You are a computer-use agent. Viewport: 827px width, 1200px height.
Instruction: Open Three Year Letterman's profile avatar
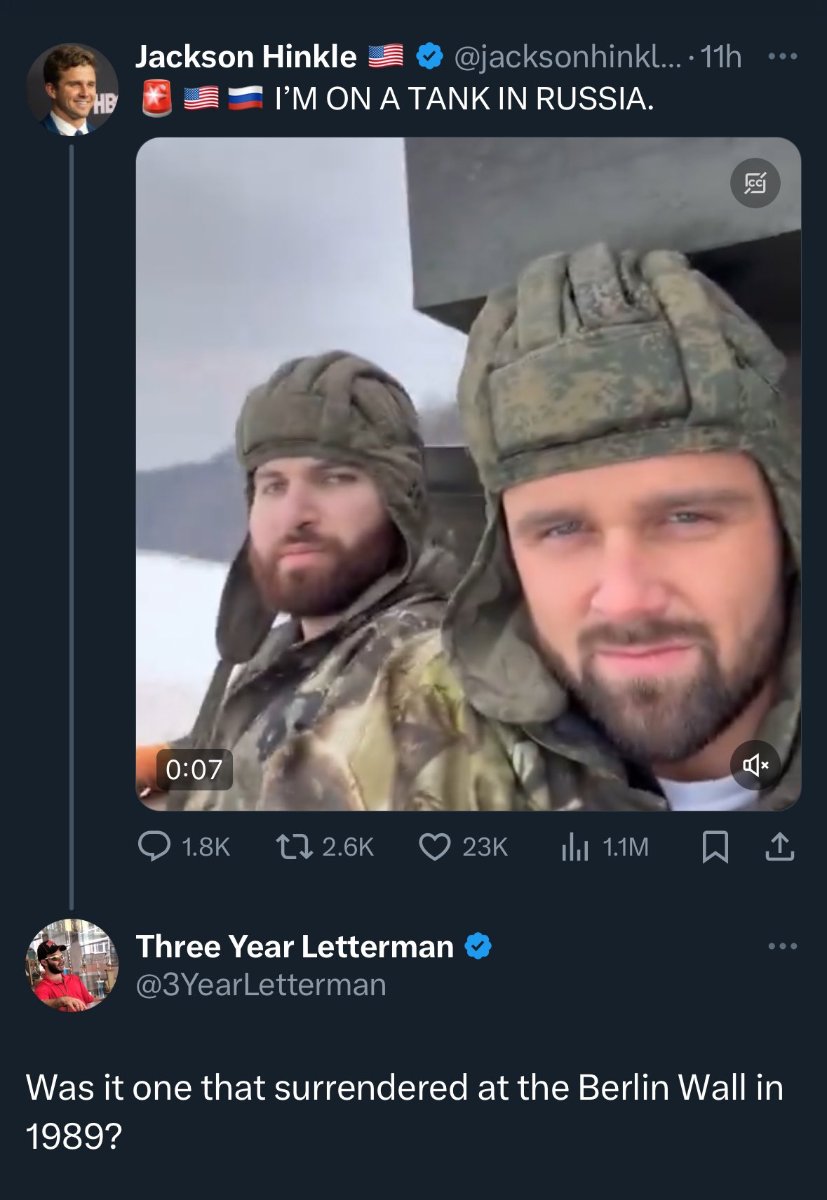click(x=71, y=965)
